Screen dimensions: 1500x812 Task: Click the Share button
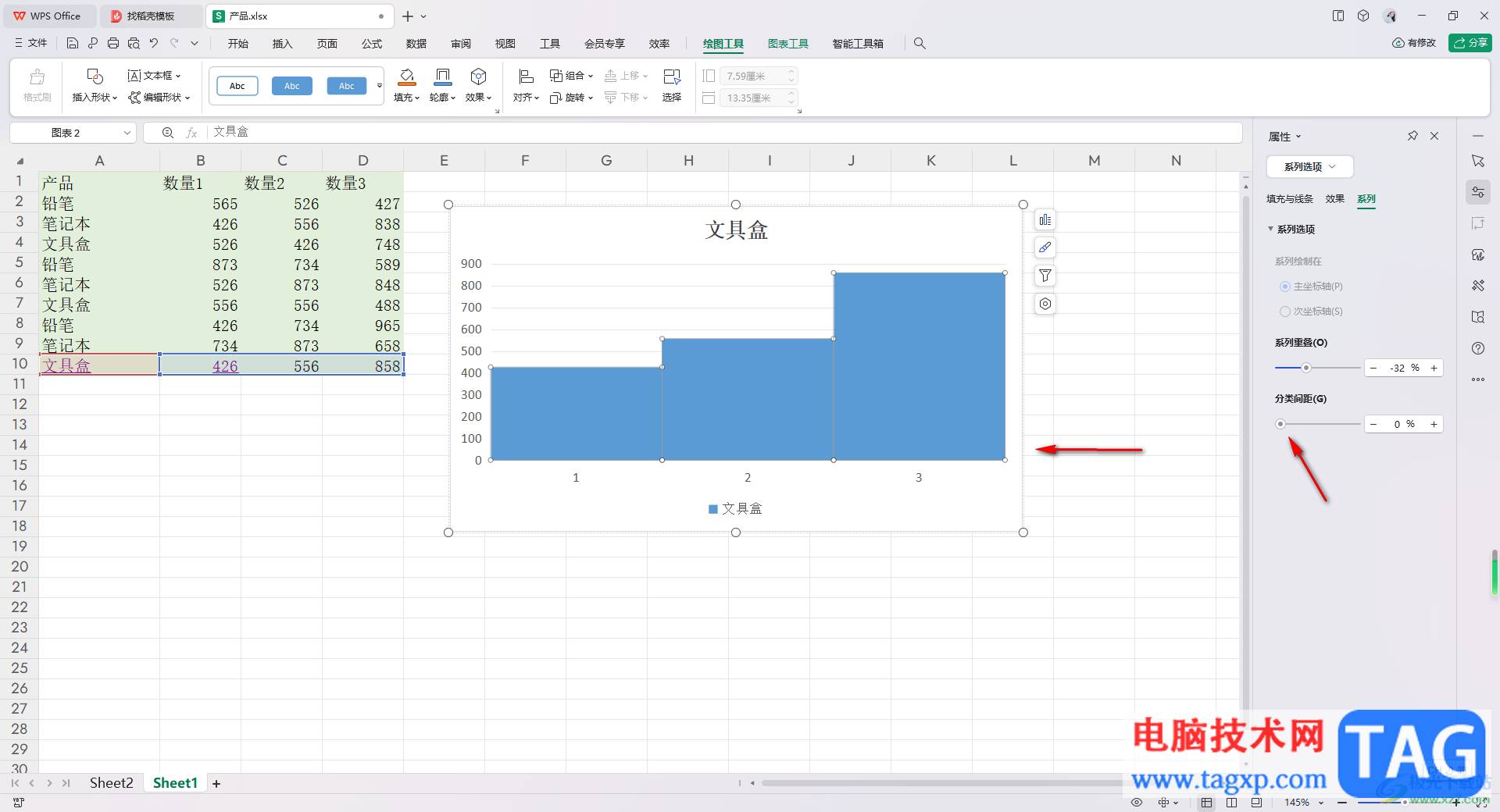click(1470, 43)
